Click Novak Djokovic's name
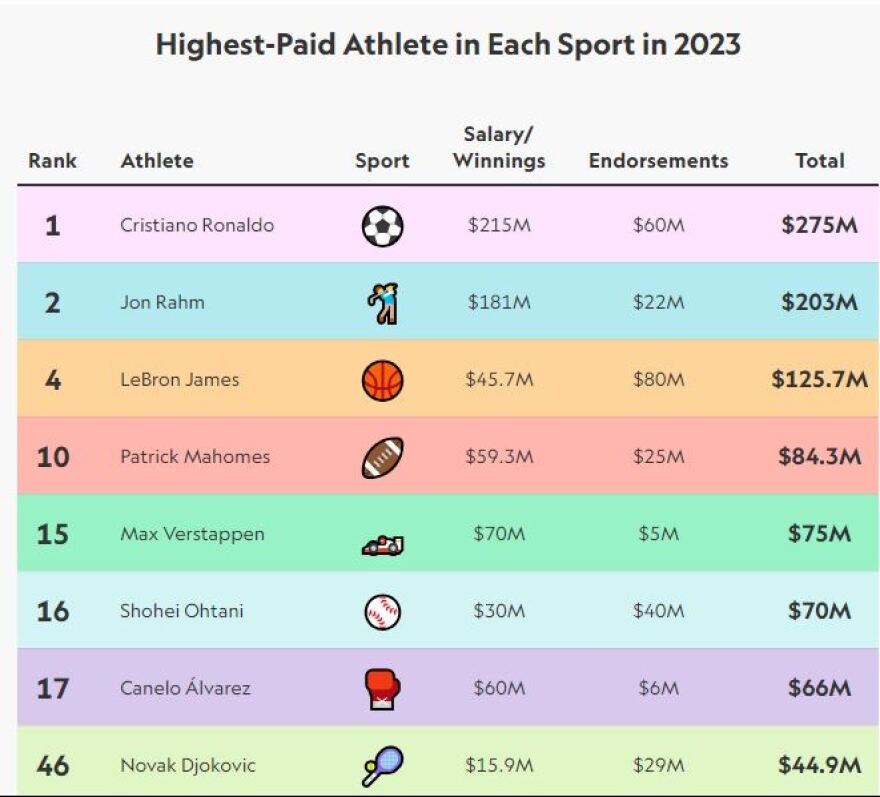 click(x=188, y=766)
